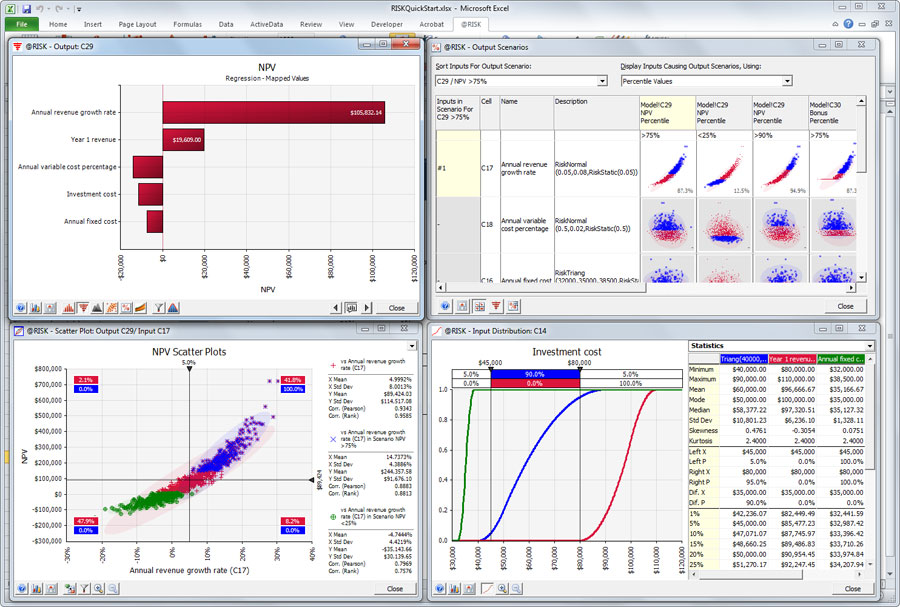The image size is (900, 607).
Task: Click the filter funnel icon in NPV output toolbar
Action: (159, 308)
